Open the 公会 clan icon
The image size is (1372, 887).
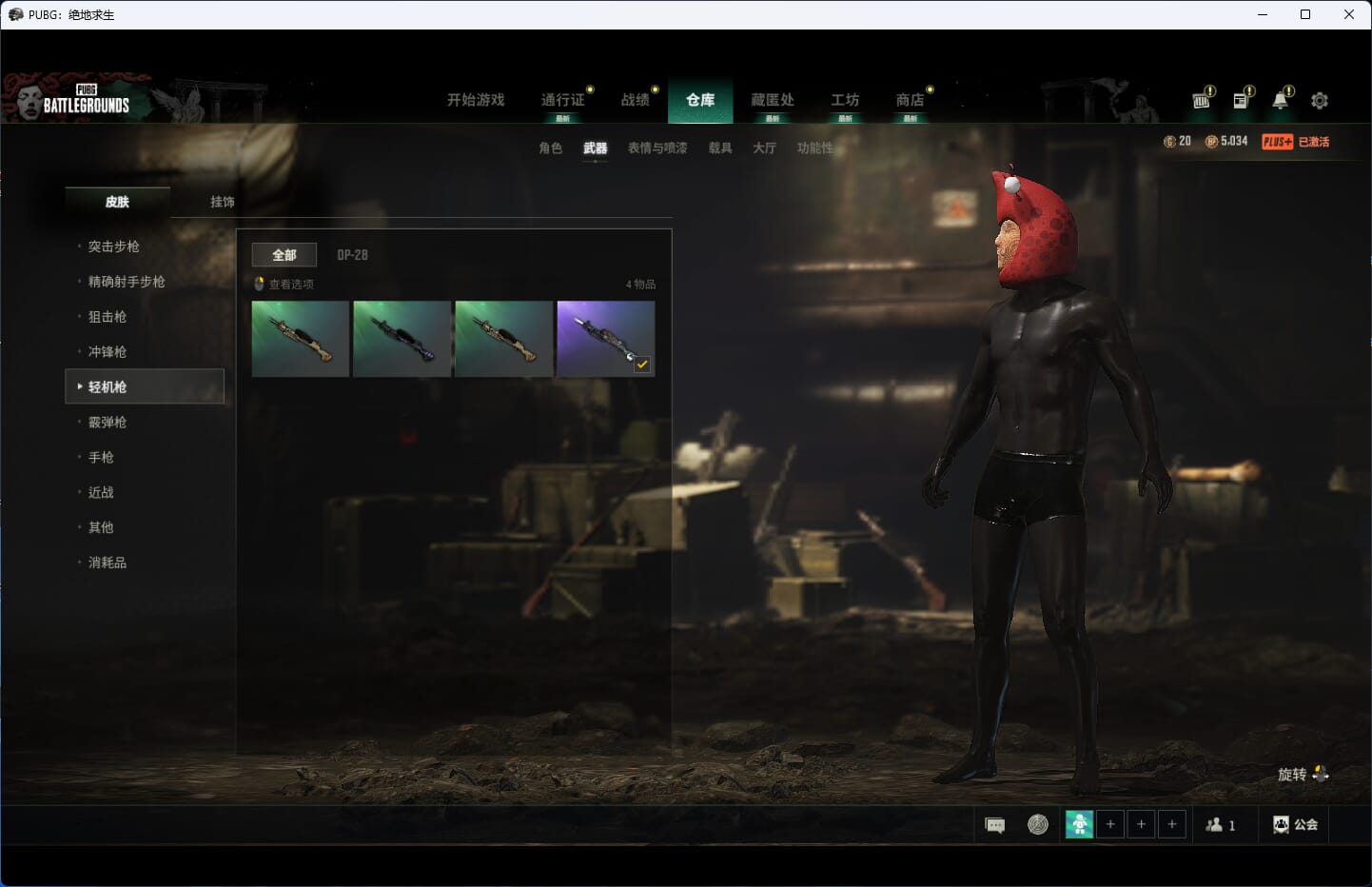pyautogui.click(x=1281, y=824)
